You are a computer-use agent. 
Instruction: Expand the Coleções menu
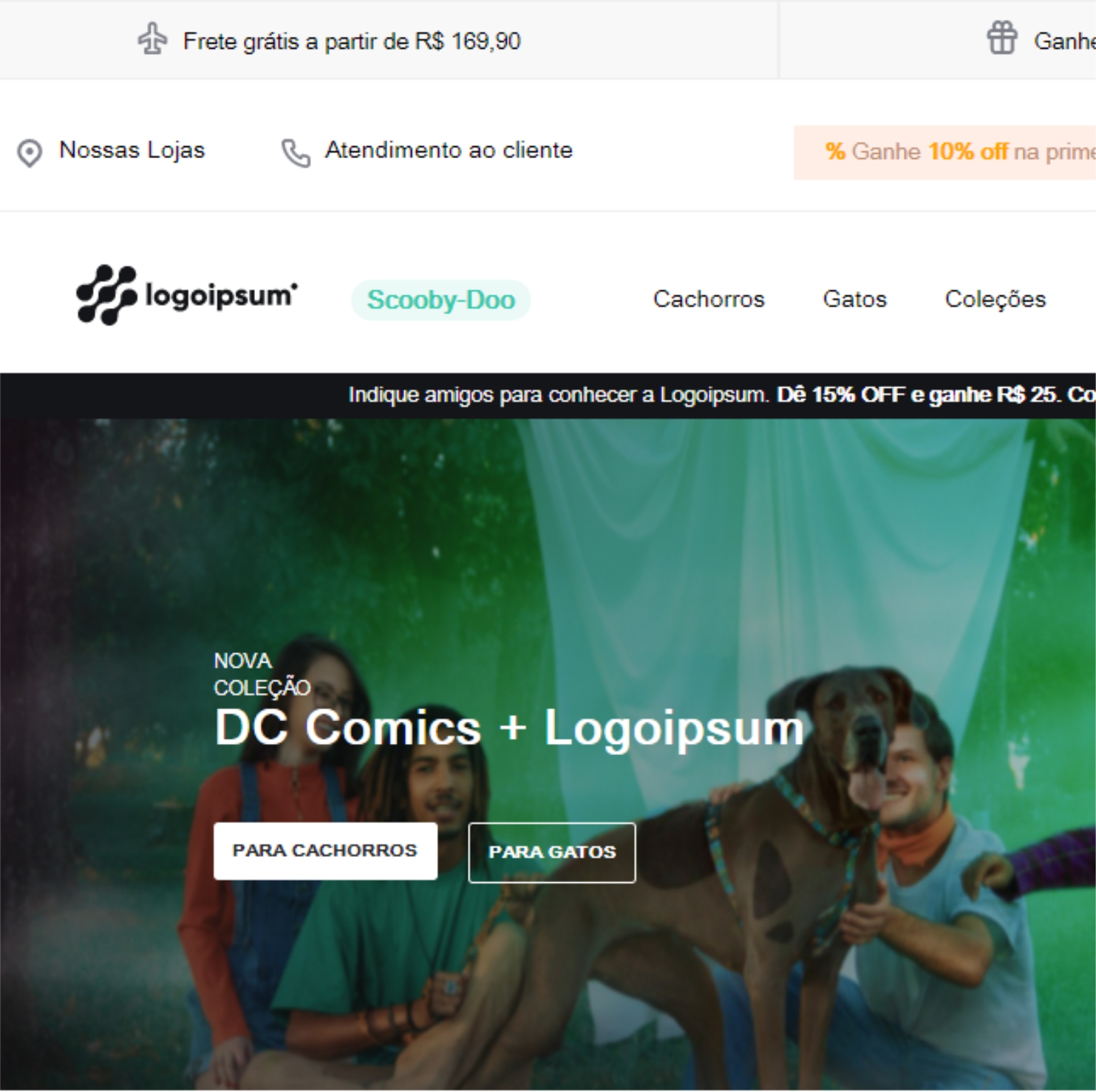995,299
